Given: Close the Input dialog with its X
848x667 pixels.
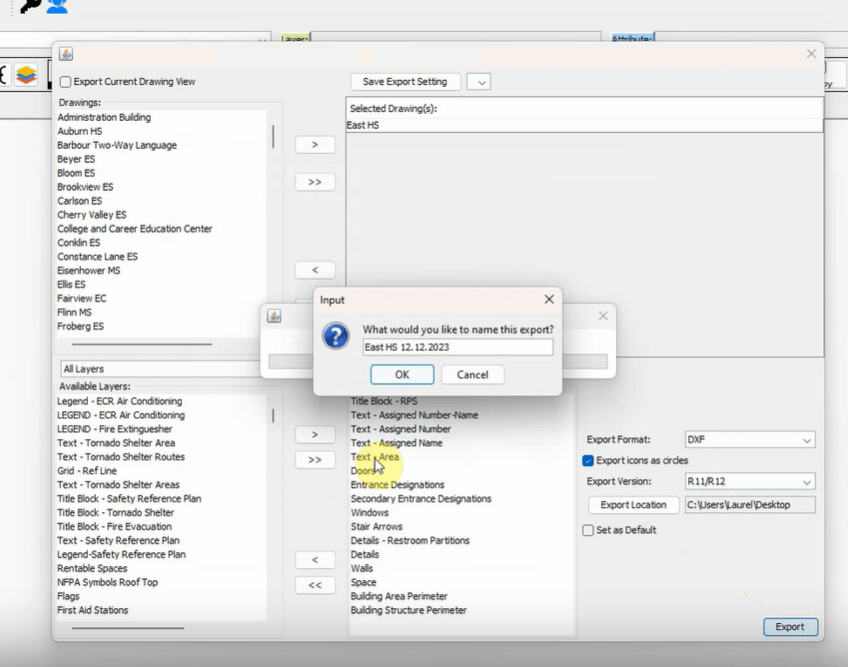Looking at the screenshot, I should (x=549, y=299).
